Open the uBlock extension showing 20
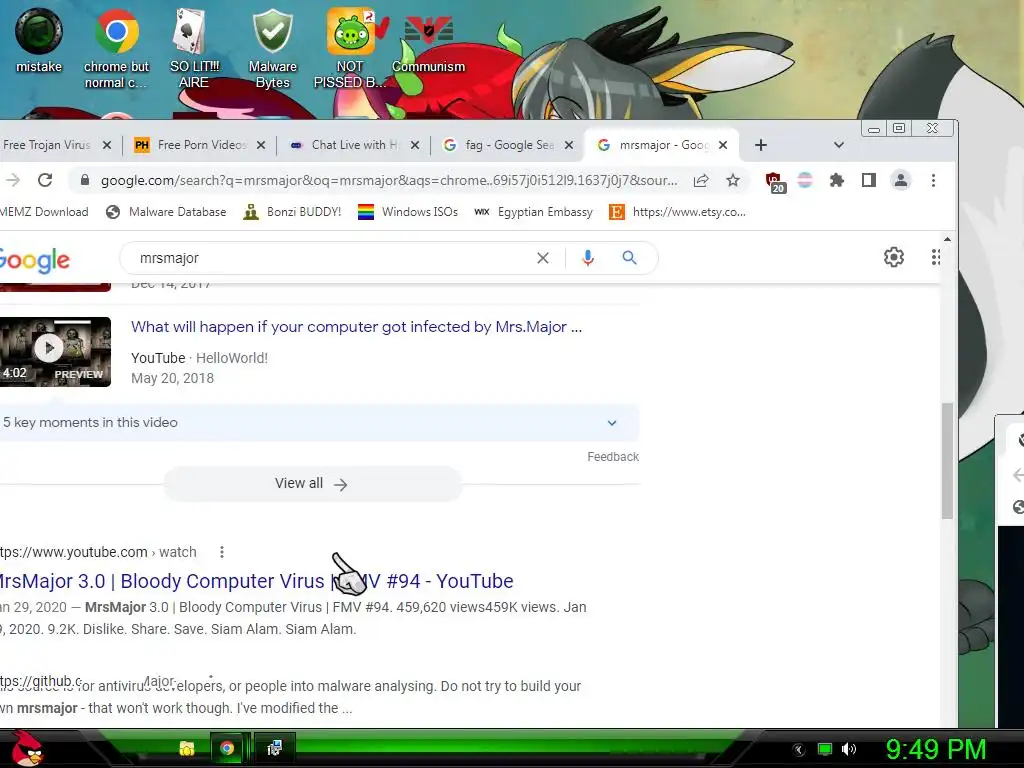Image resolution: width=1024 pixels, height=768 pixels. (x=775, y=182)
